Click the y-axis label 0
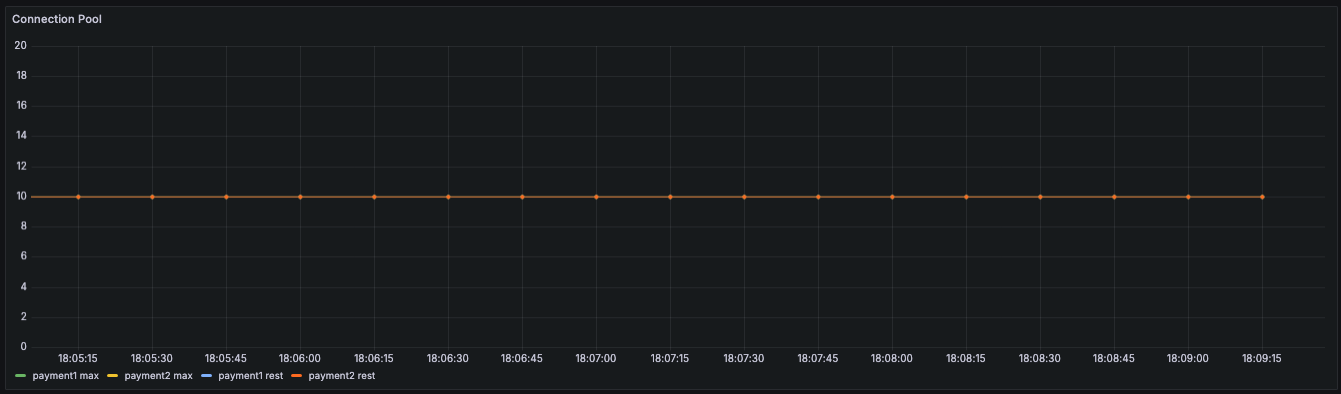Viewport: 1341px width, 394px height. pyautogui.click(x=23, y=347)
